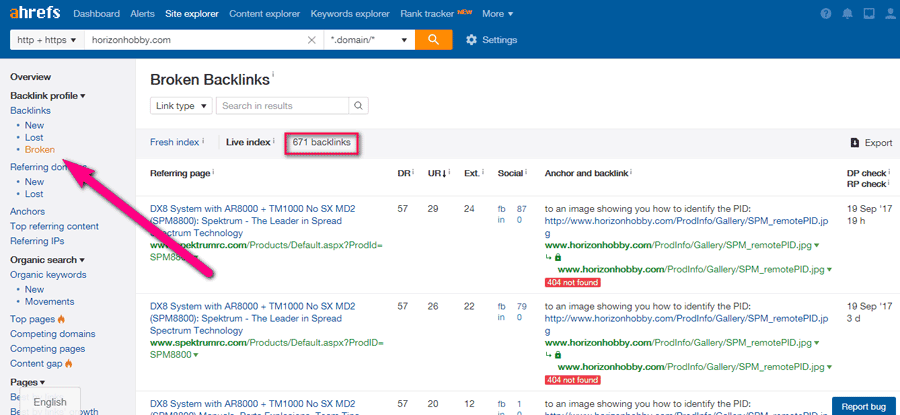This screenshot has height=415, width=900.
Task: Click the Social column header
Action: [x=512, y=173]
